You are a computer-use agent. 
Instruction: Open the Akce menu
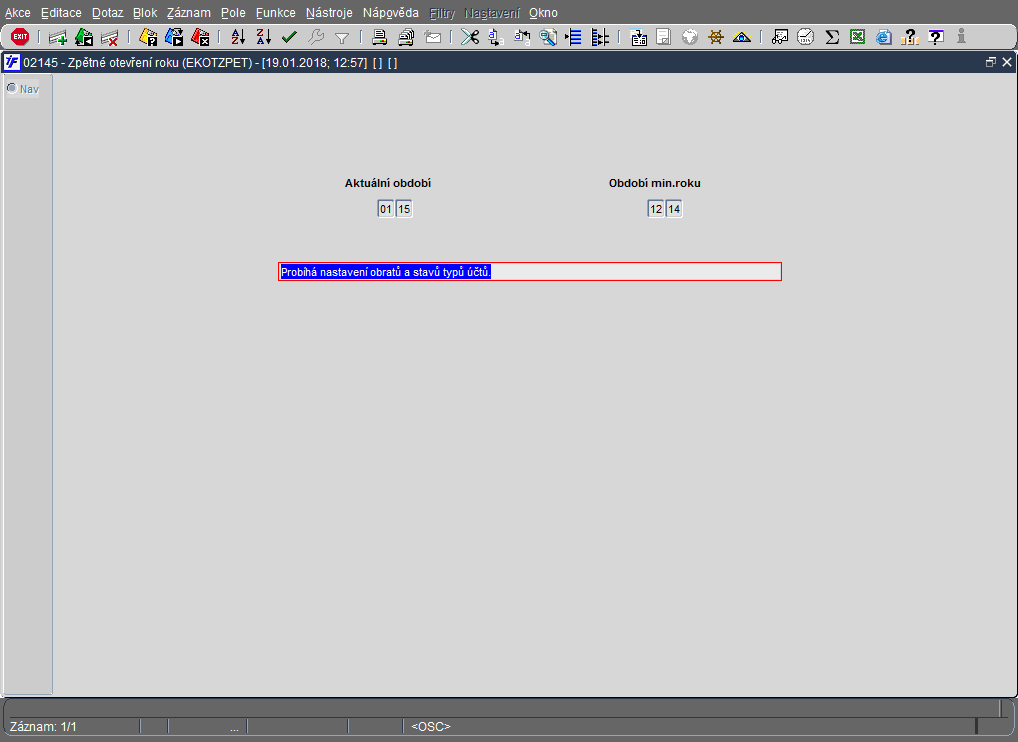click(18, 13)
